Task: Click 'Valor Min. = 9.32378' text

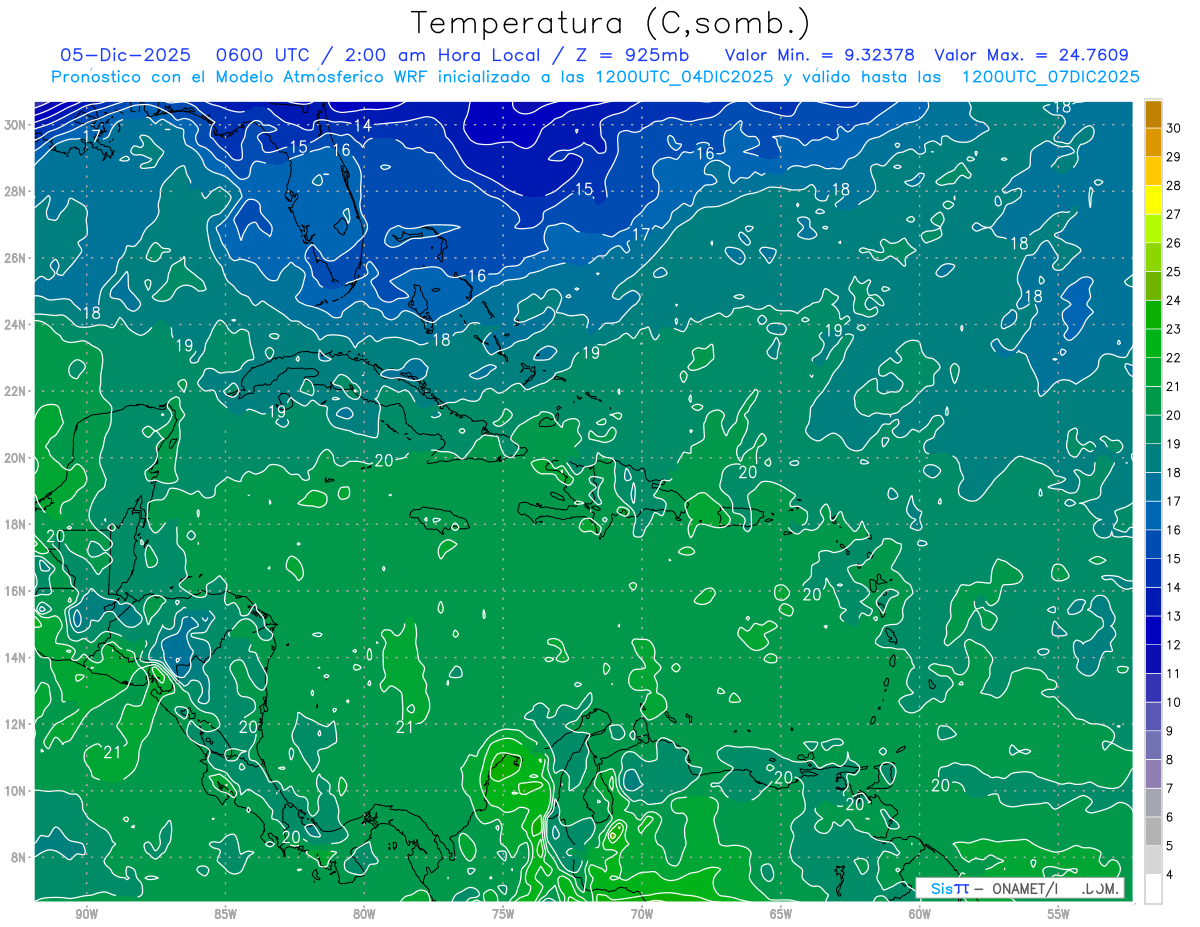Action: click(820, 55)
